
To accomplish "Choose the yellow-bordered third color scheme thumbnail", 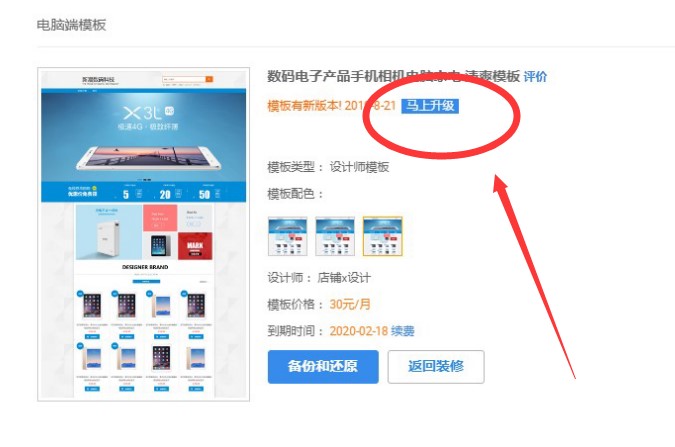I will (382, 236).
